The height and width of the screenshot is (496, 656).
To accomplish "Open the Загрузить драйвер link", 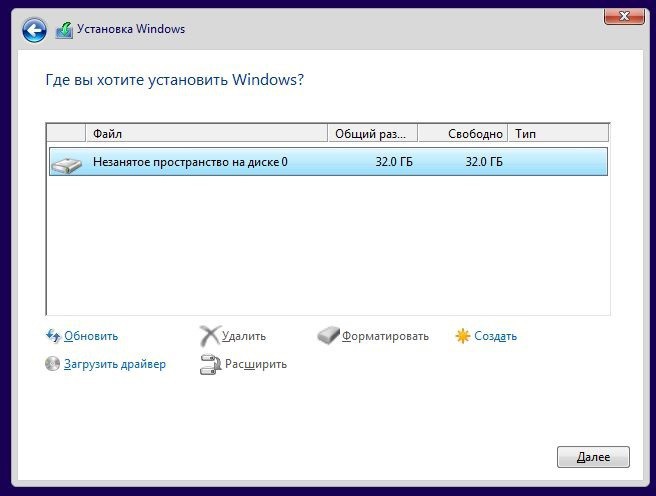I will [x=115, y=364].
